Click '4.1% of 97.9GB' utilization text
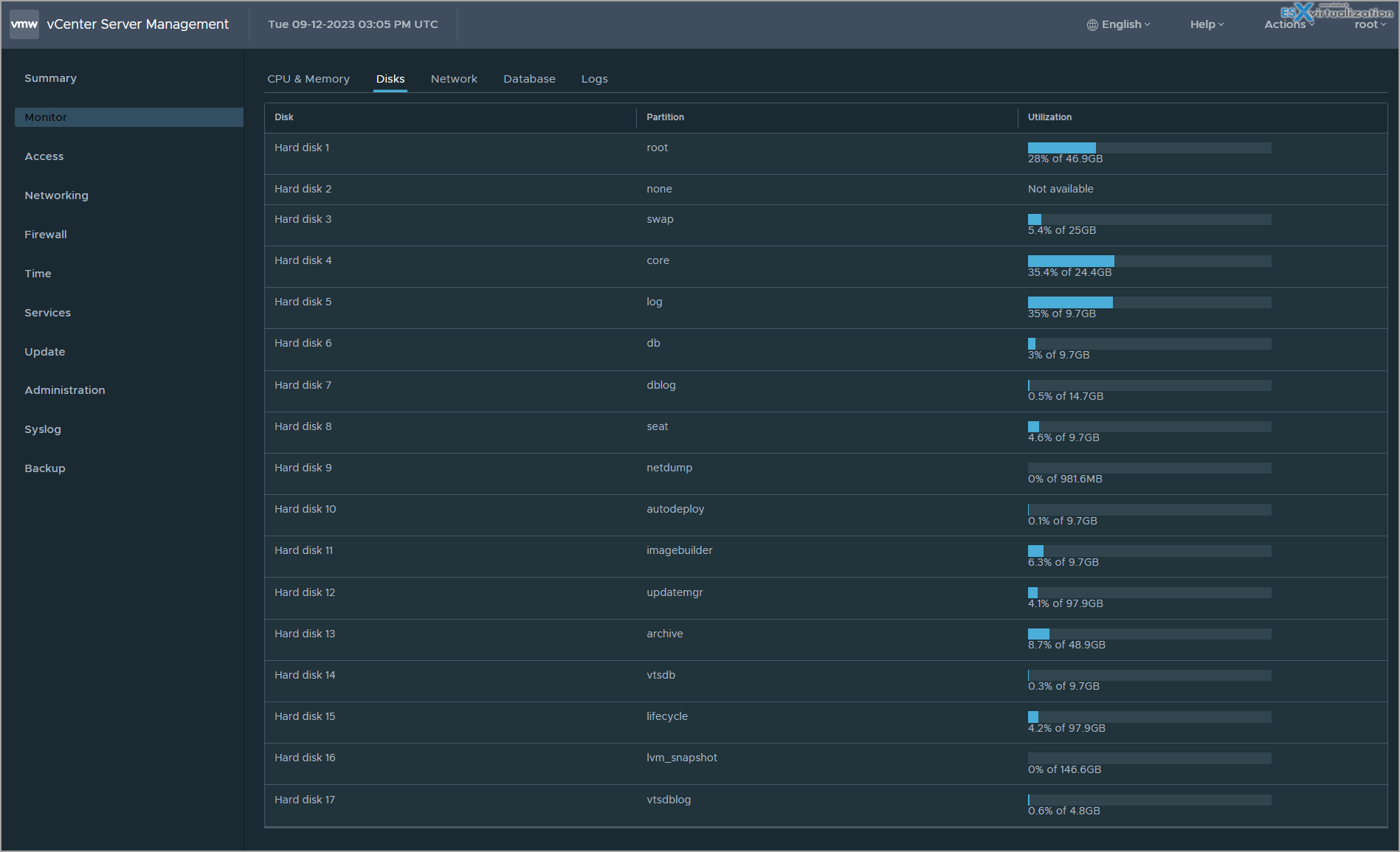 1065,603
